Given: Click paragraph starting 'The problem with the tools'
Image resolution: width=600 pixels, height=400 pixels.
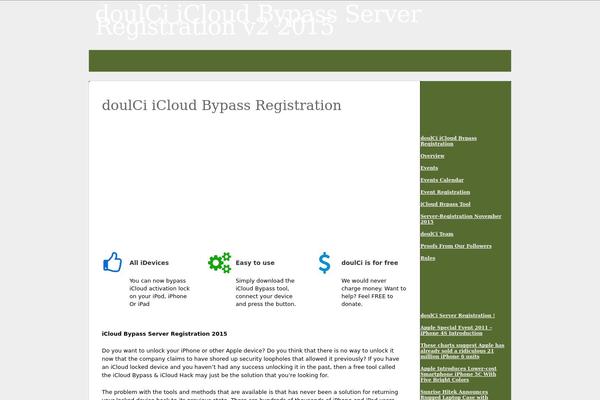Looking at the screenshot, I should coord(250,394).
